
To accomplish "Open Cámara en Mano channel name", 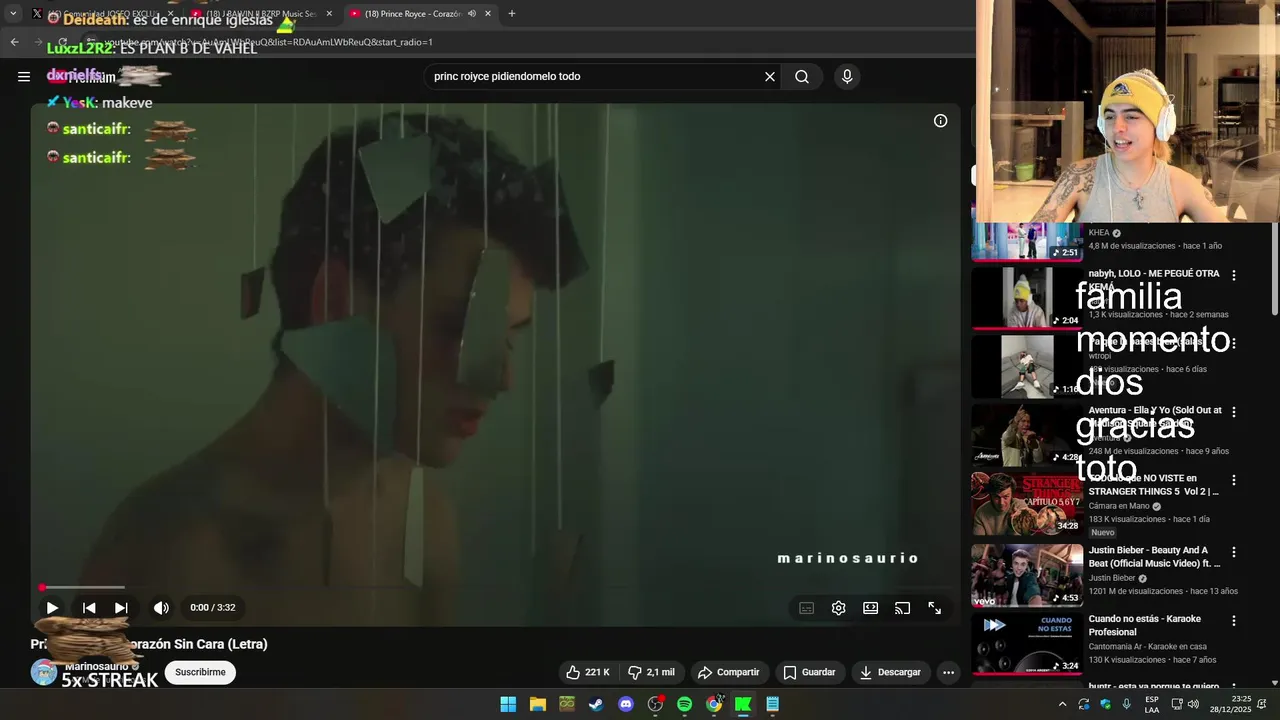I will coord(1119,506).
